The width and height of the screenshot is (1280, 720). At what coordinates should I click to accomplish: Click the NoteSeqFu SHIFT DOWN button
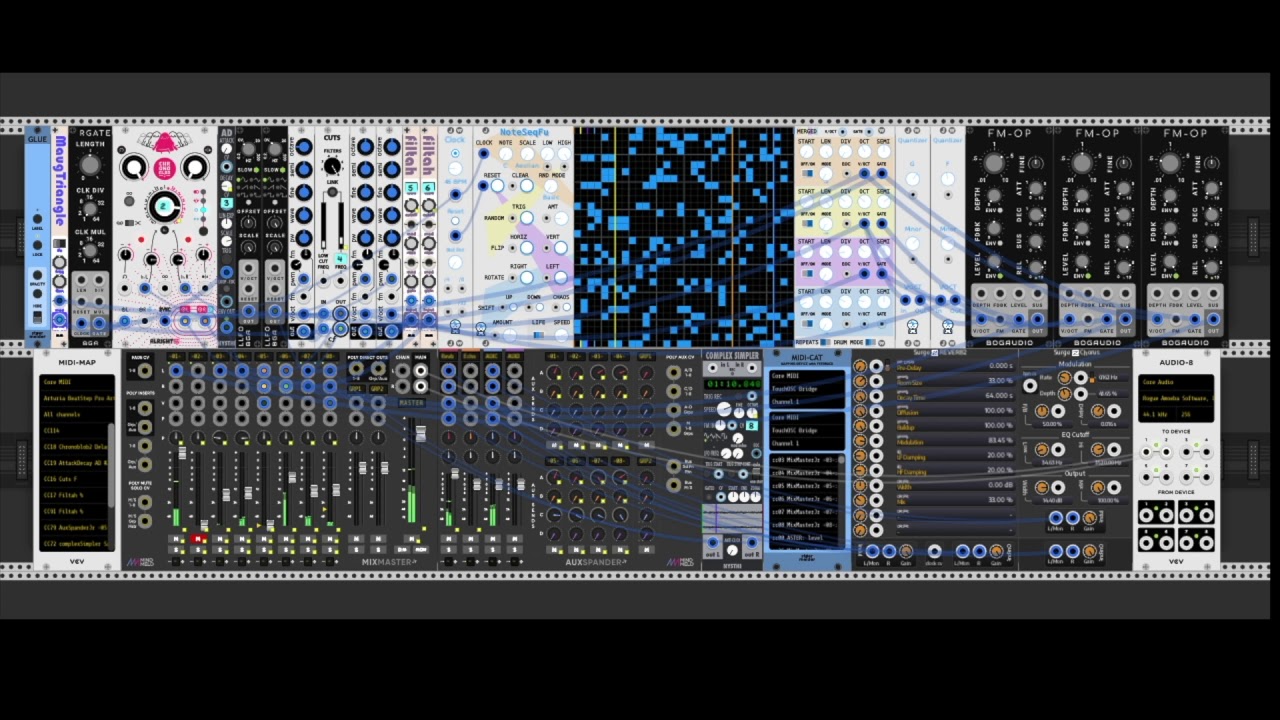[539, 307]
